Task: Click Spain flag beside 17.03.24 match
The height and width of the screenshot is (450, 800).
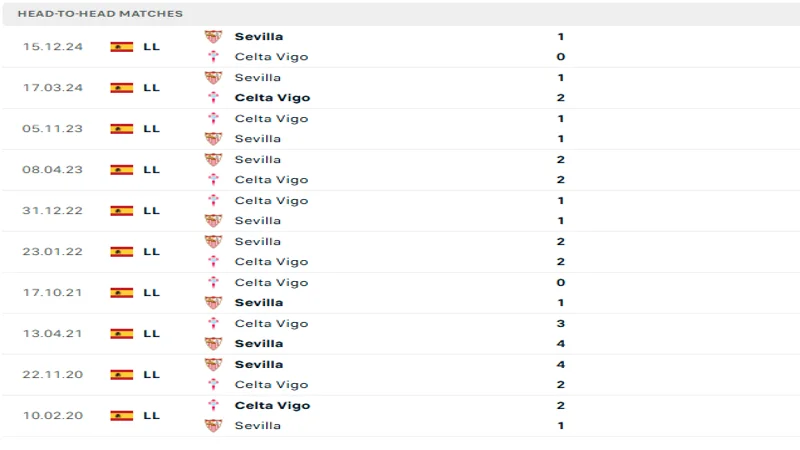Action: coord(122,88)
